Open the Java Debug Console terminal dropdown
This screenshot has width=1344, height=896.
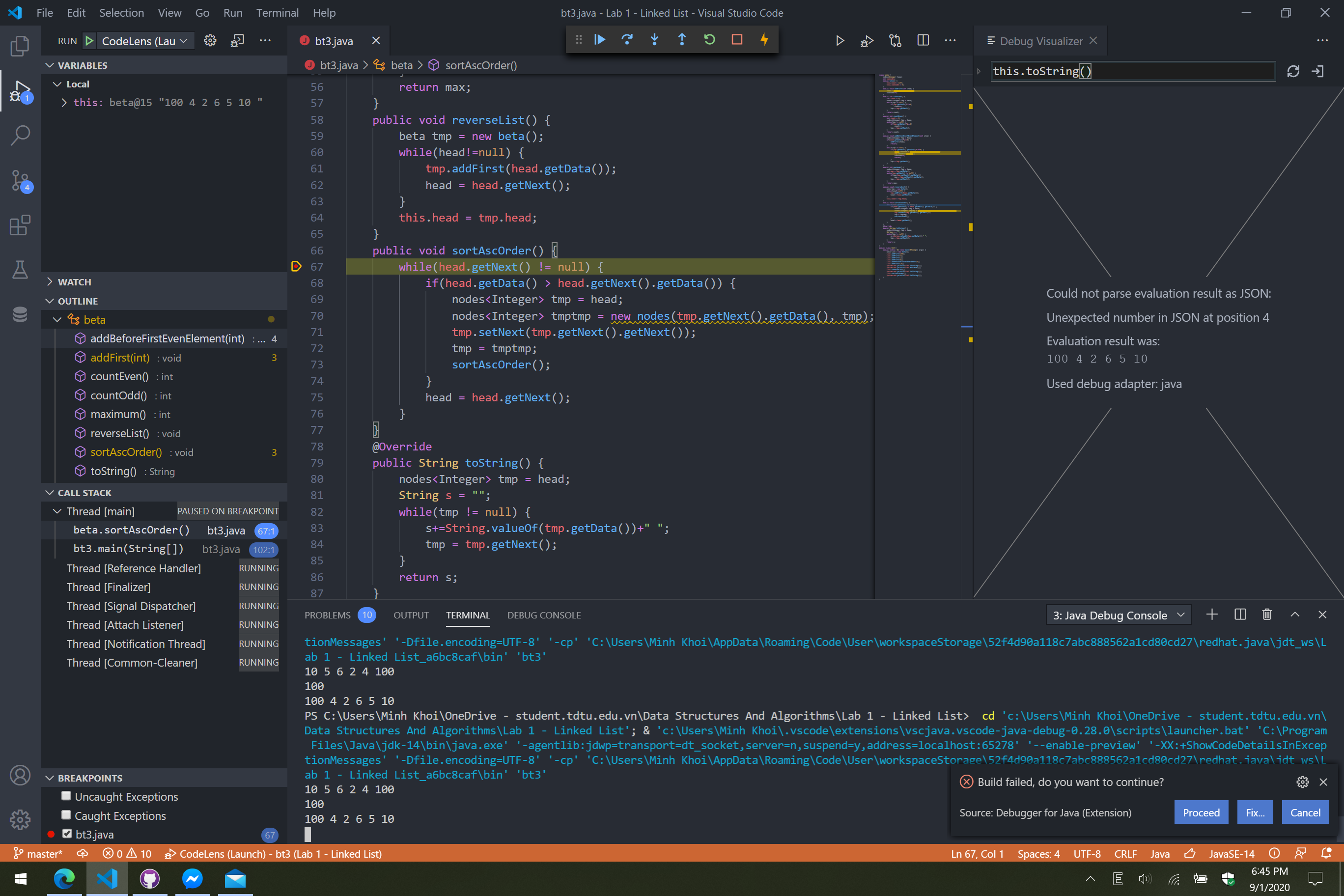1180,615
